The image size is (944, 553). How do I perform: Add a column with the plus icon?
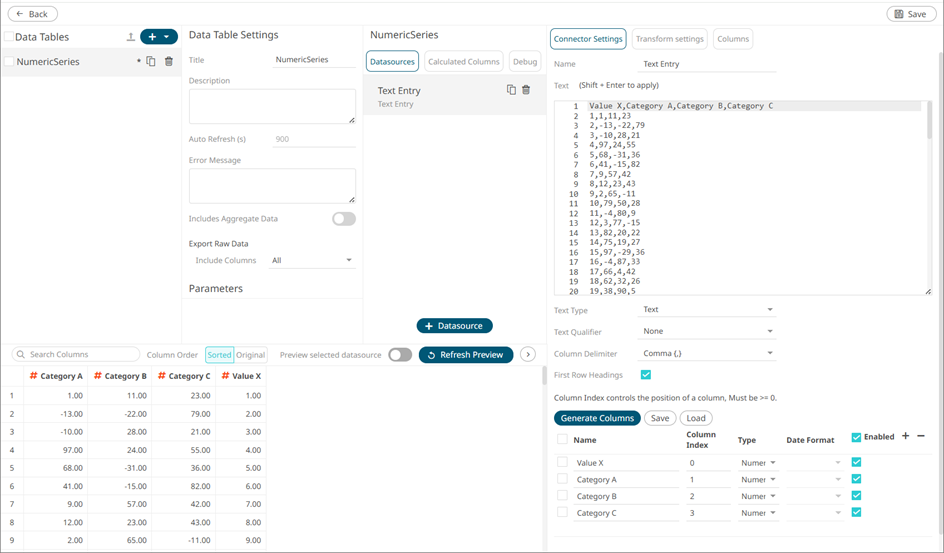pyautogui.click(x=906, y=437)
